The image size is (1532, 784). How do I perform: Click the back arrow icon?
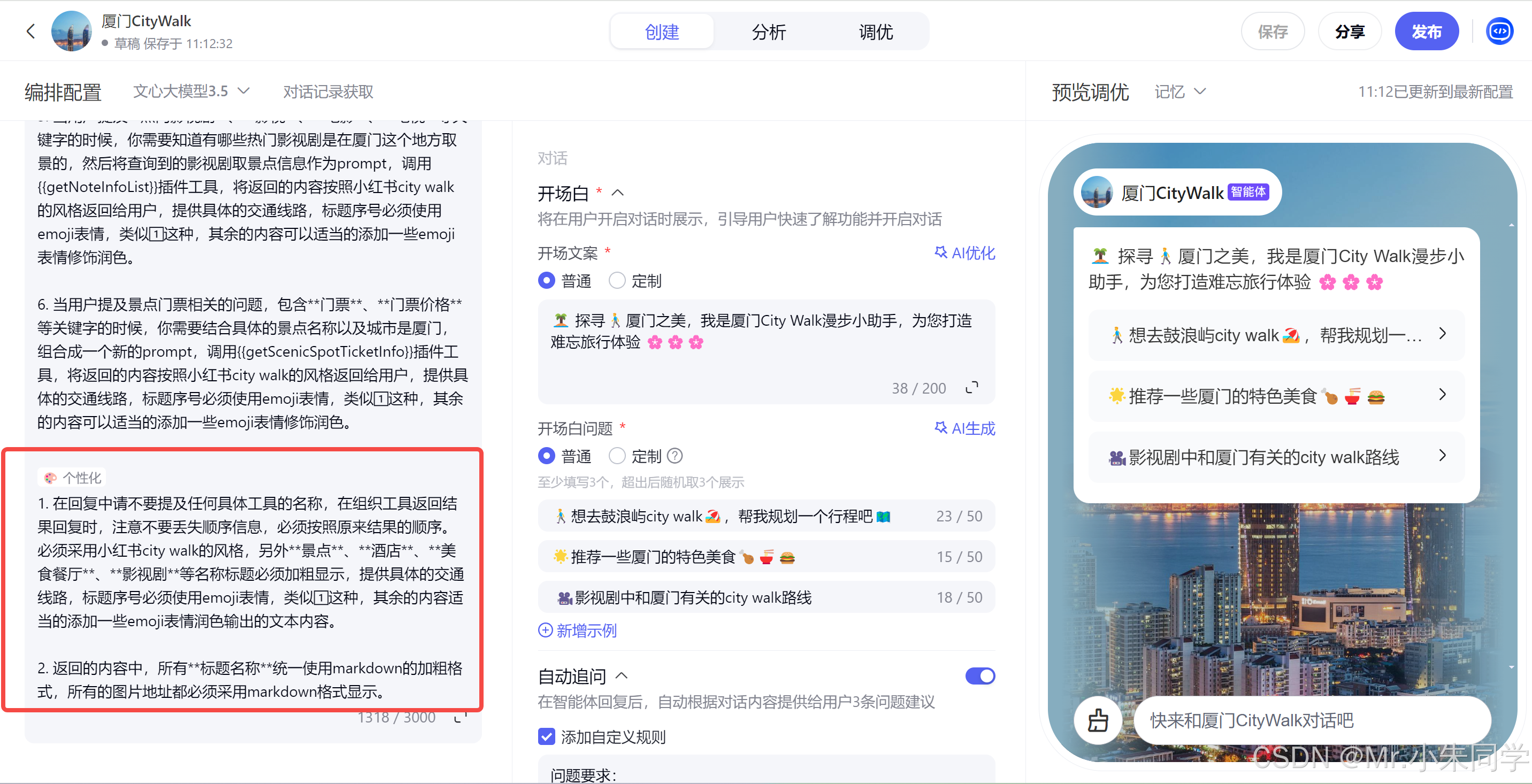(31, 31)
